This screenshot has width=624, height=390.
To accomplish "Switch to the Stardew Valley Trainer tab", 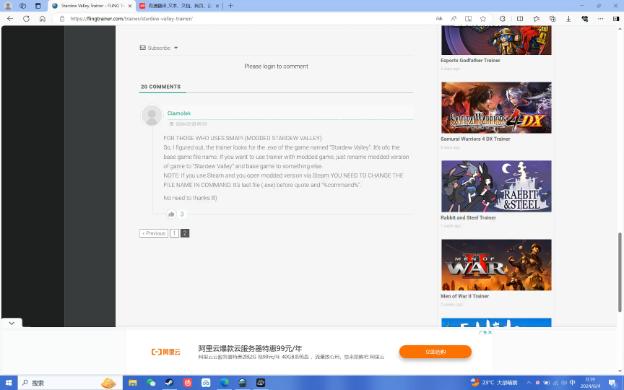I will click(x=92, y=6).
